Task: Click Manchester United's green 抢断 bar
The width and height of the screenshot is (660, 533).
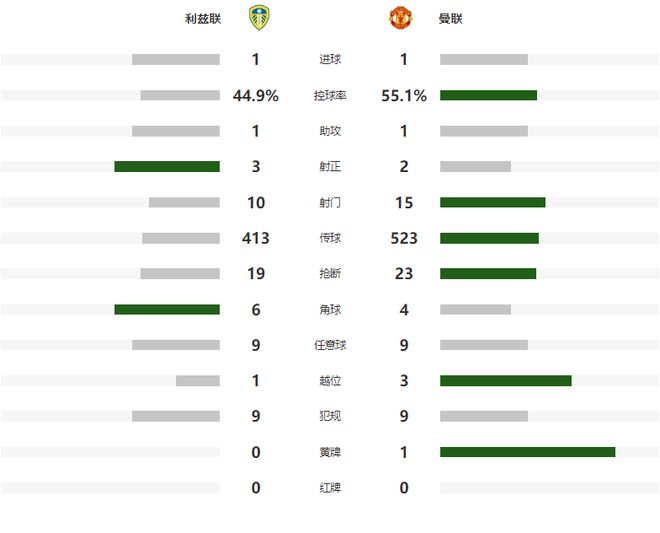Action: [488, 274]
